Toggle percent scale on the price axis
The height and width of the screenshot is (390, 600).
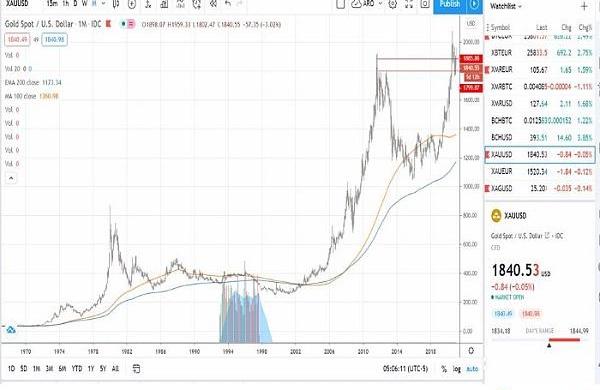(x=444, y=369)
